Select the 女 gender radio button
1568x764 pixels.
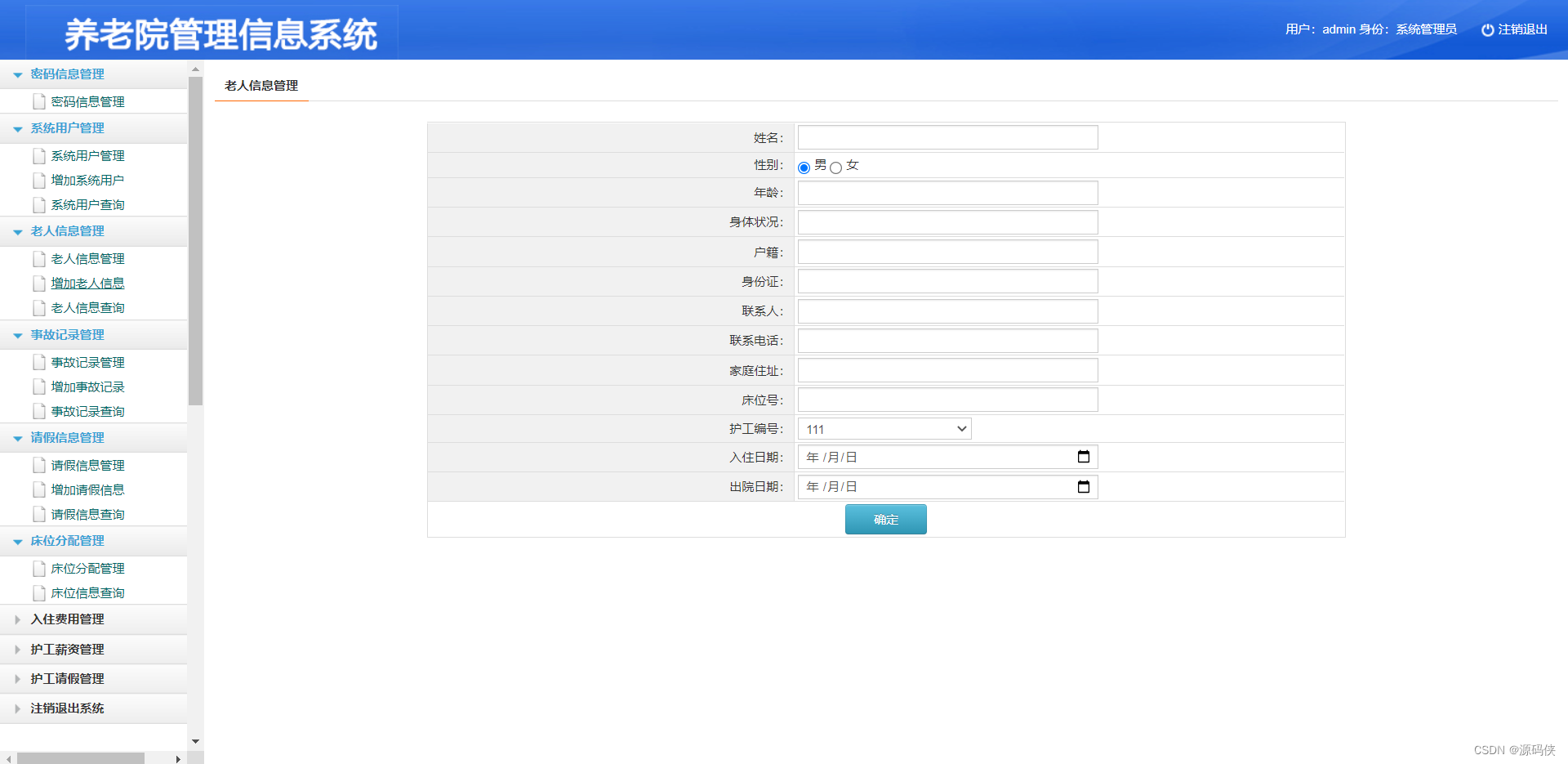[x=835, y=168]
